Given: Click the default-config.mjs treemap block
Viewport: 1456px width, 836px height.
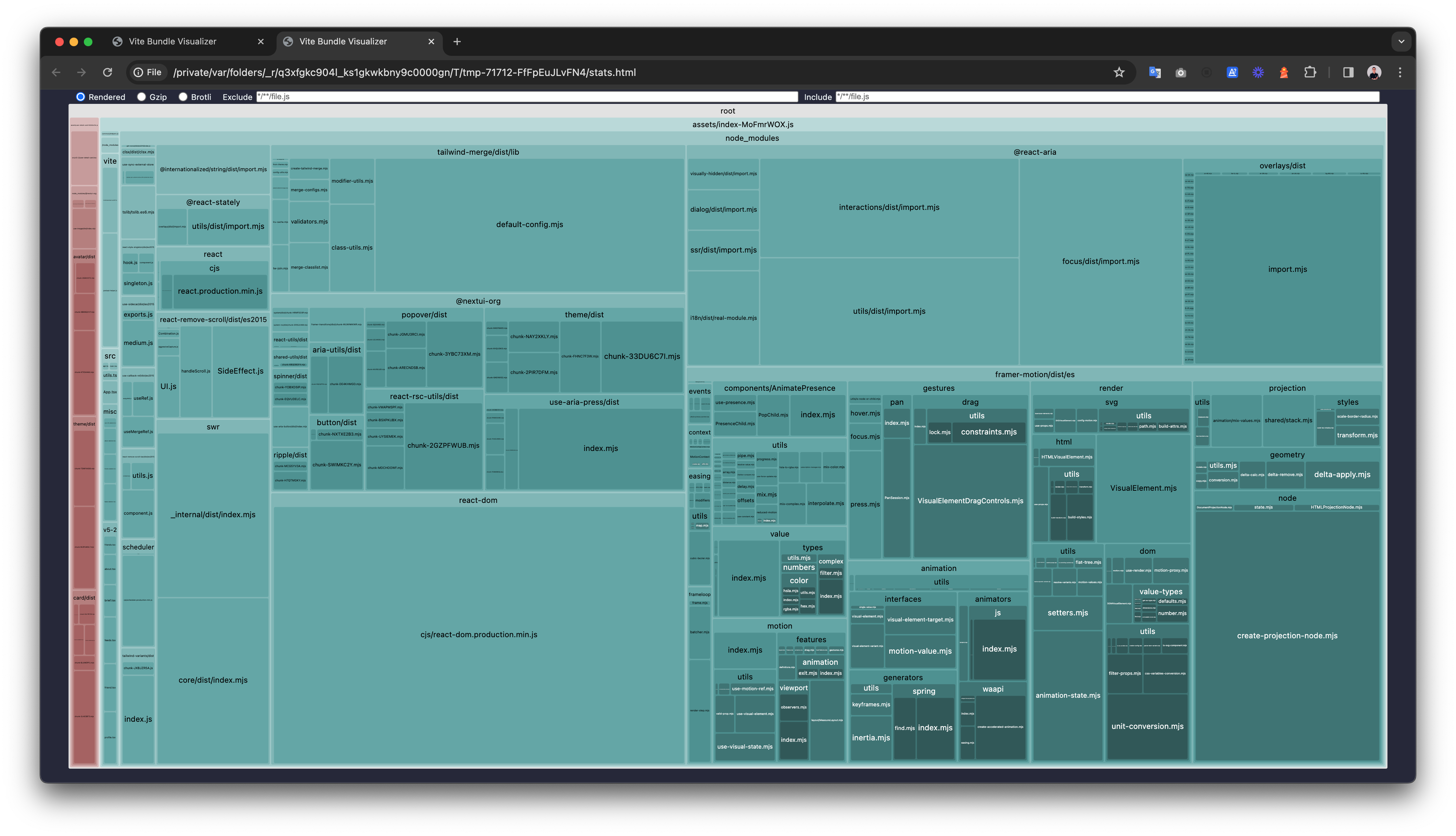Looking at the screenshot, I should tap(530, 225).
